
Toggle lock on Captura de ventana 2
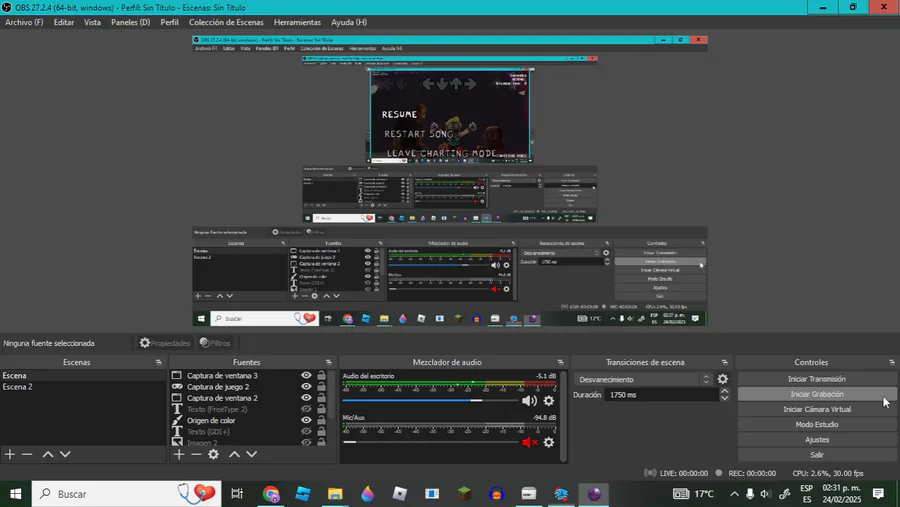click(x=321, y=398)
